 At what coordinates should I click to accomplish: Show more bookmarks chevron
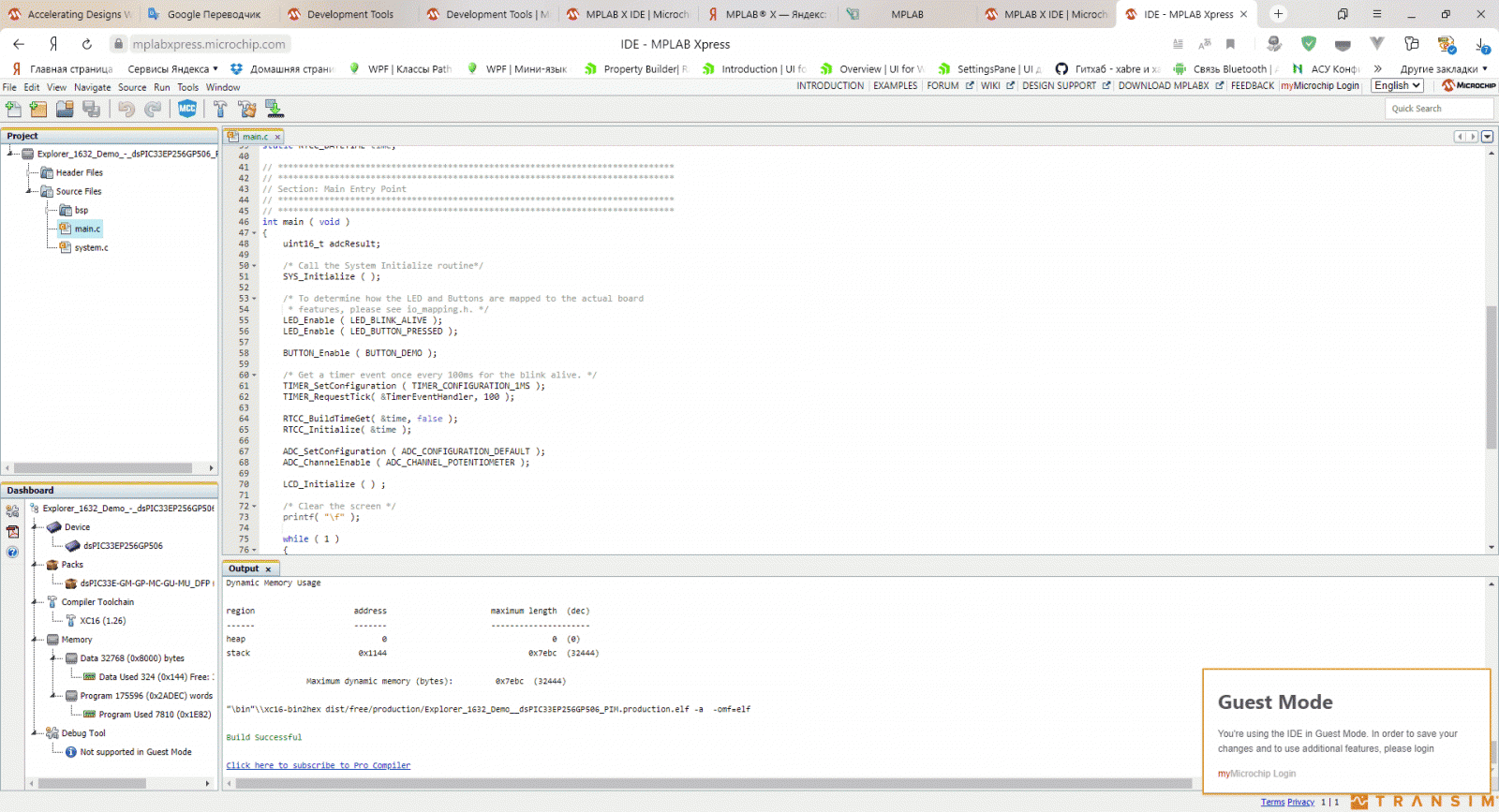[1378, 69]
